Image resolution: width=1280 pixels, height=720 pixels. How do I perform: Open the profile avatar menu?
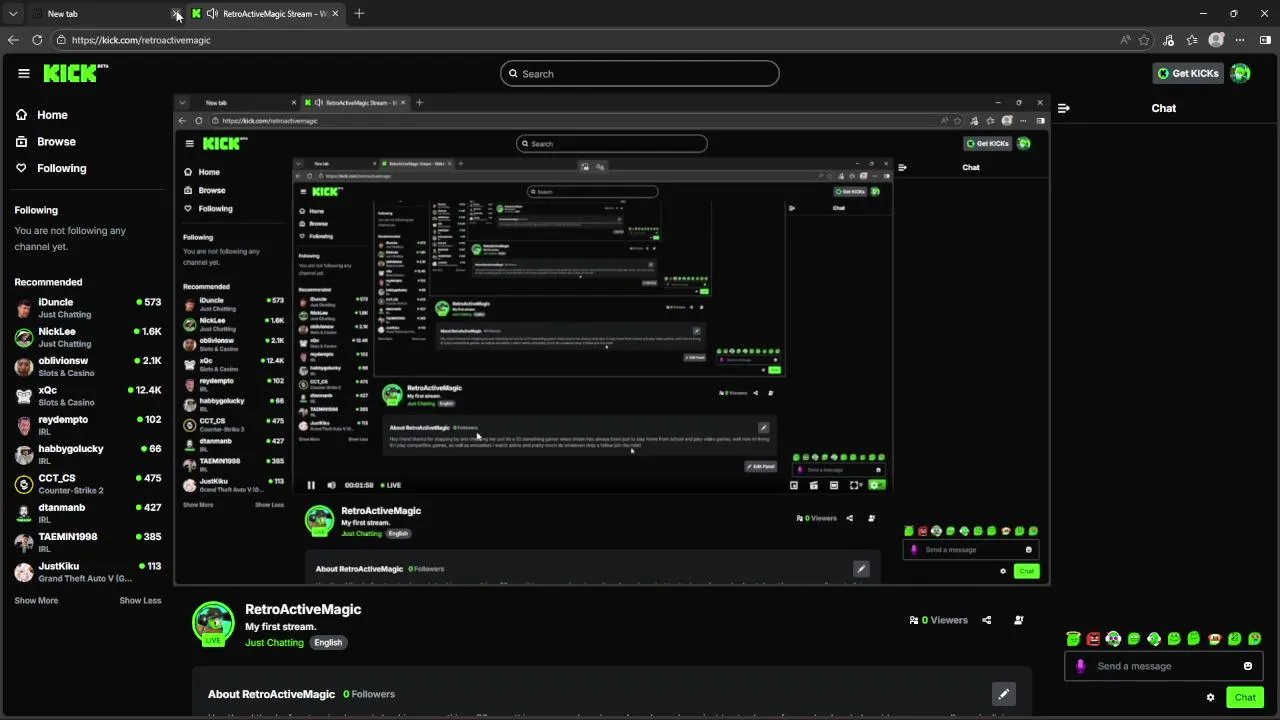click(1240, 73)
